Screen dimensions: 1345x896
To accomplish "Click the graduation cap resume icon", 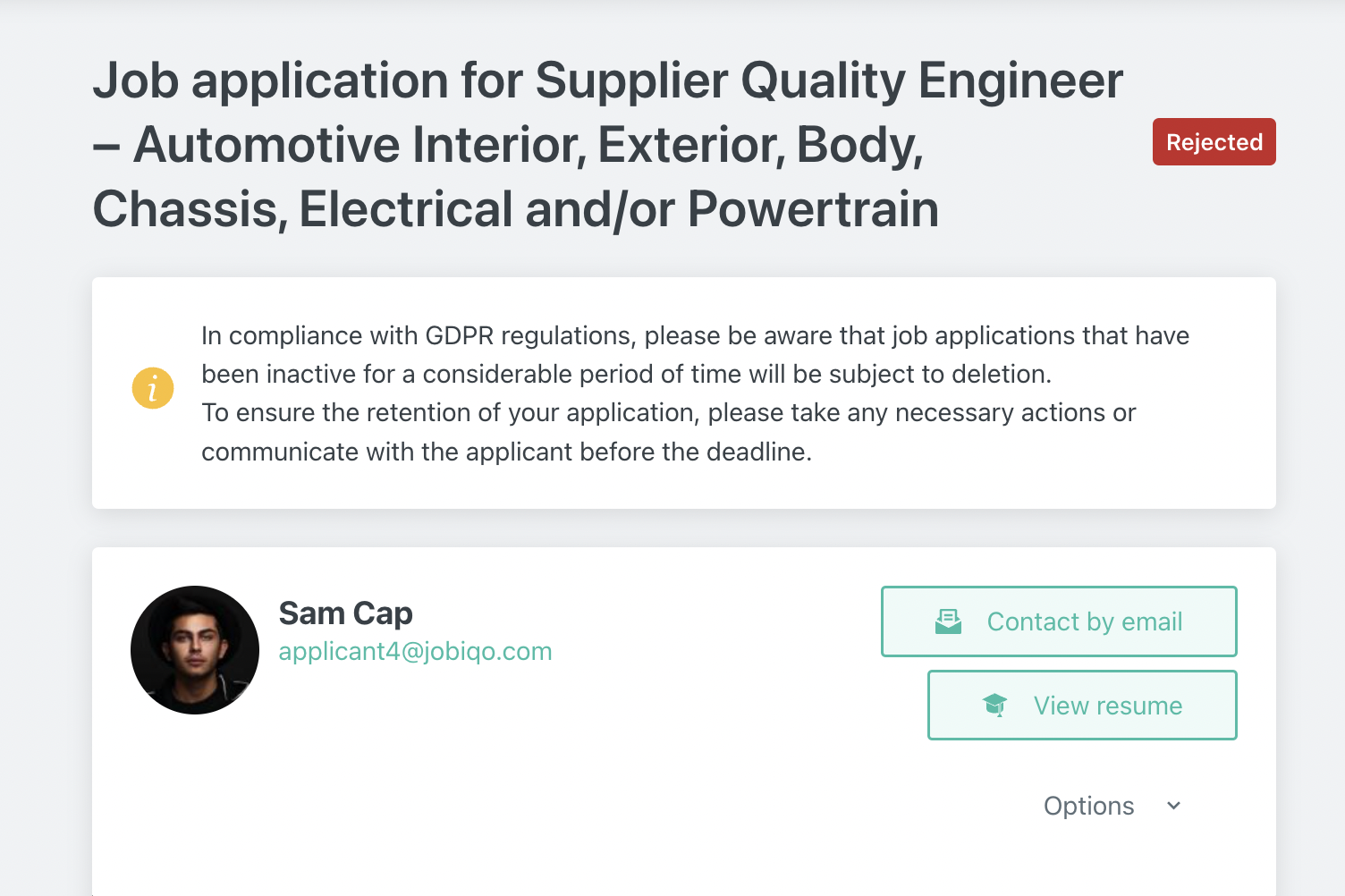I will pyautogui.click(x=994, y=706).
